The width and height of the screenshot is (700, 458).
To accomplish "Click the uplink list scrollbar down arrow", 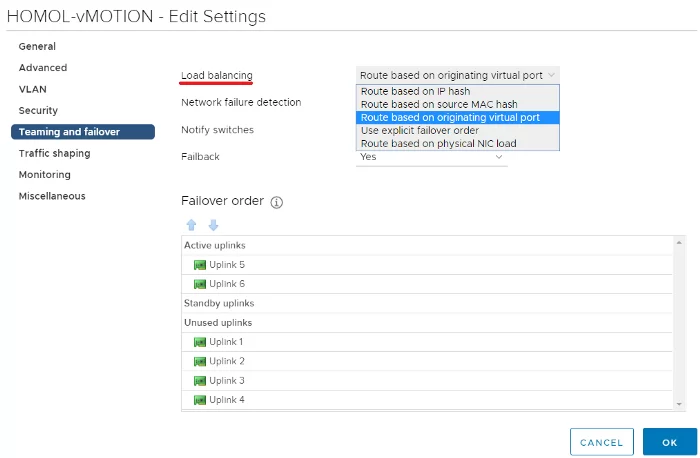I will coord(679,404).
